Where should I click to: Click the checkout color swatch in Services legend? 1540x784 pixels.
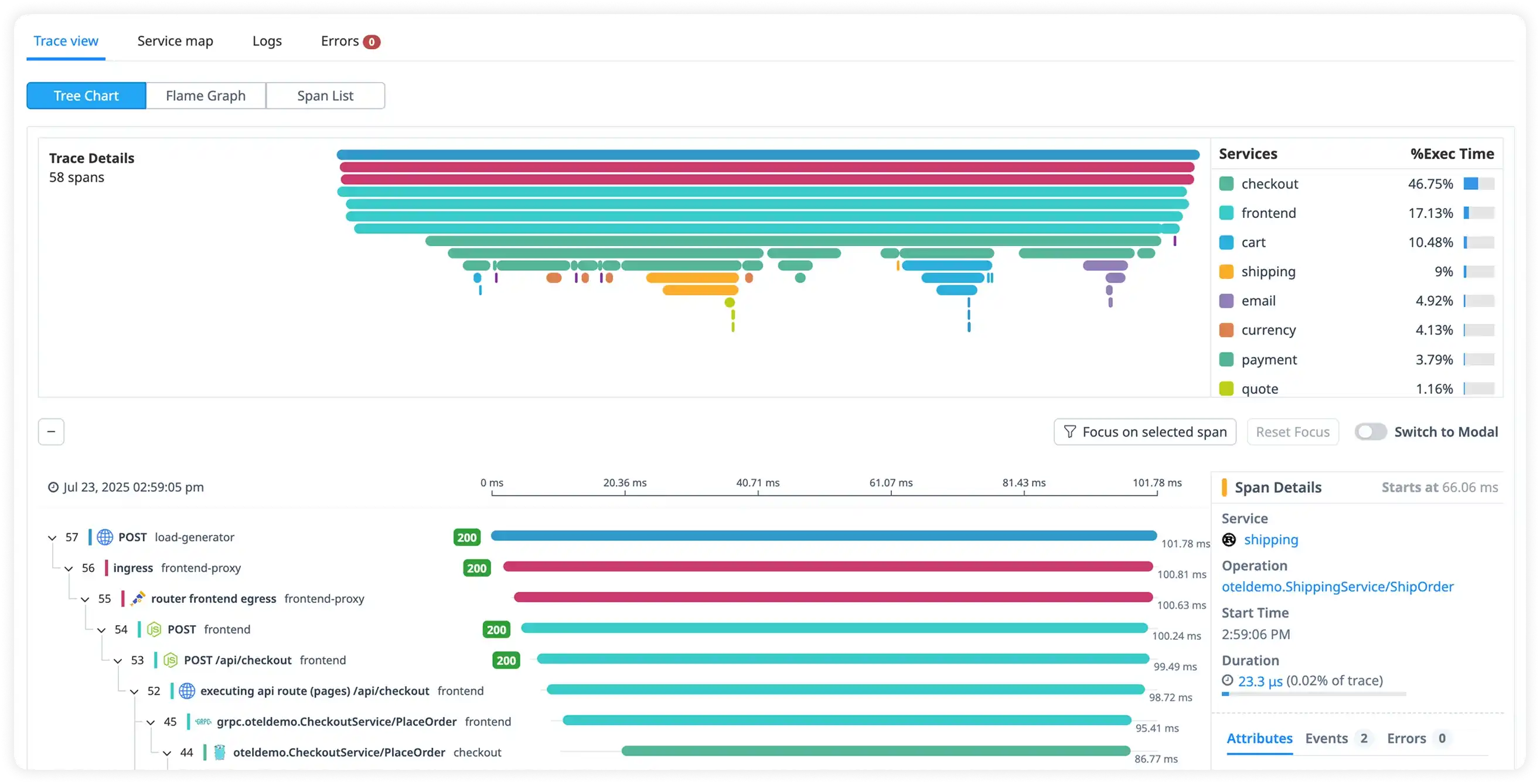1226,183
